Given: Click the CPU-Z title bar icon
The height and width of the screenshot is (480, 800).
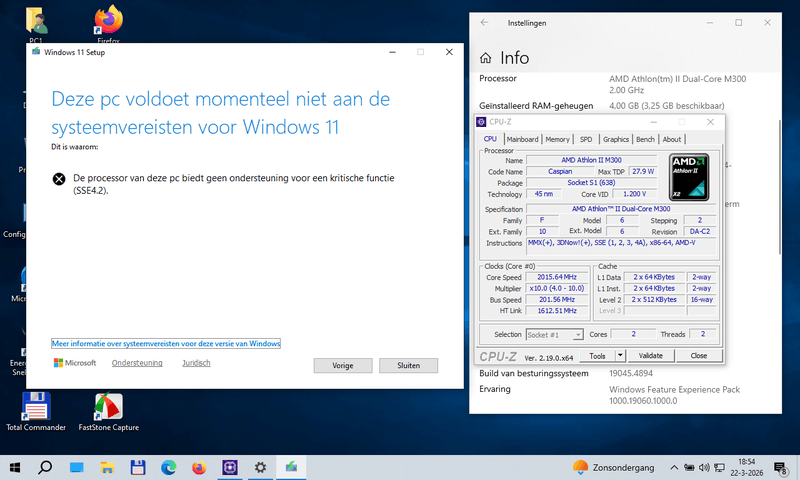Looking at the screenshot, I should click(x=481, y=122).
